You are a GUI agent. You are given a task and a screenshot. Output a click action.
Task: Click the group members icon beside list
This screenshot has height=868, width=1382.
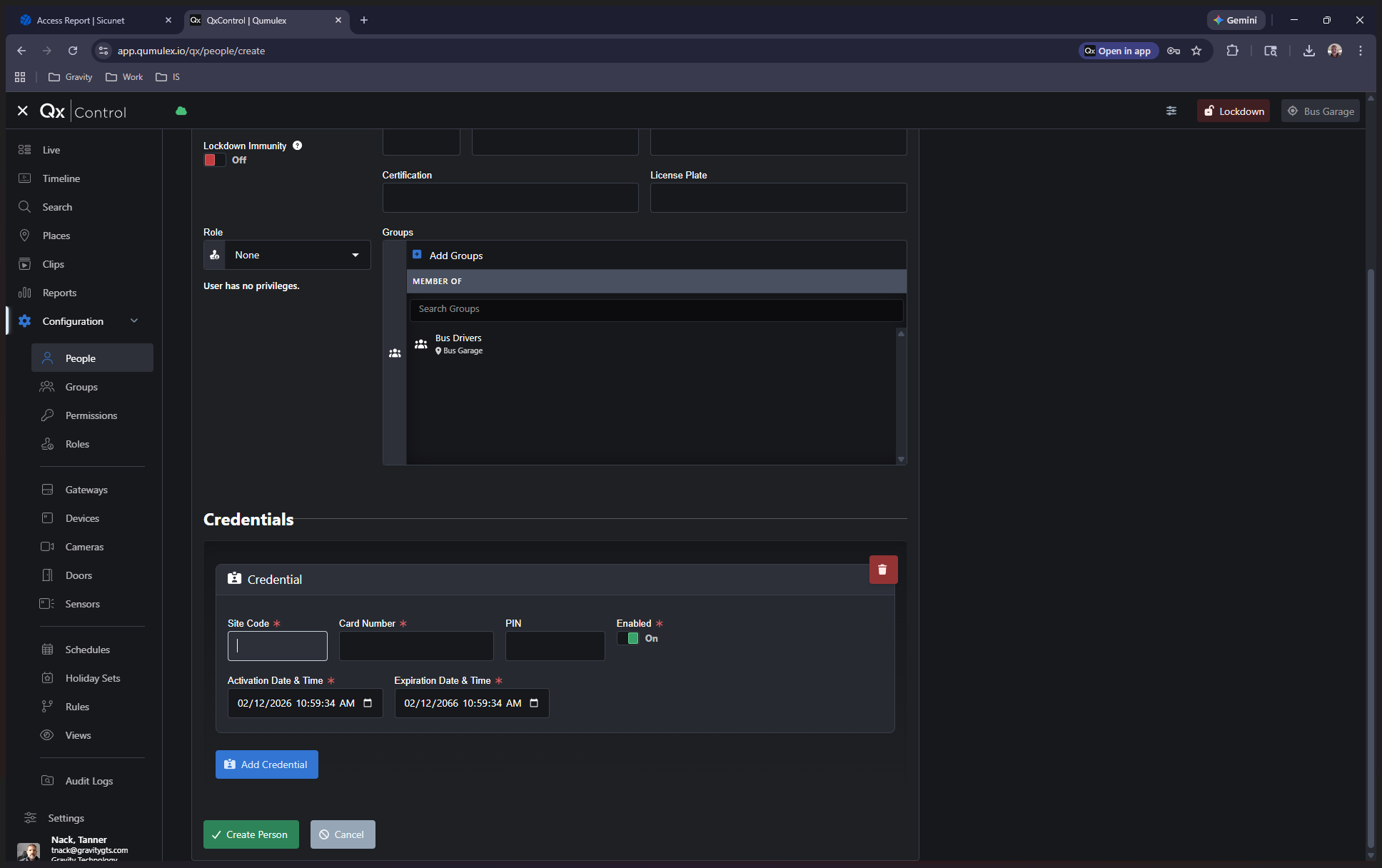395,353
